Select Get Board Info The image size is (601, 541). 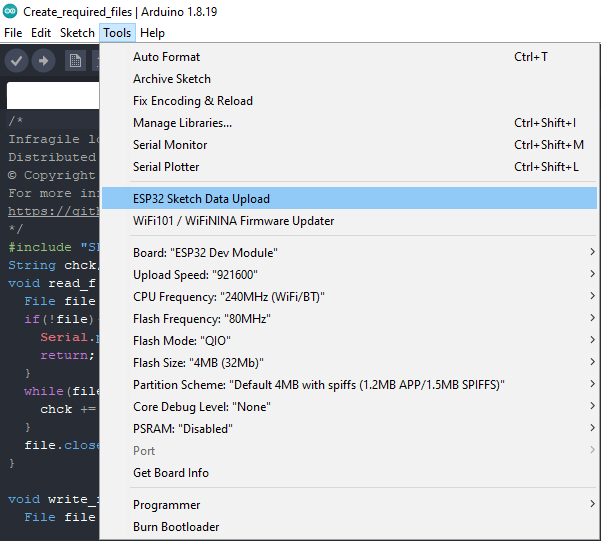pyautogui.click(x=349, y=473)
